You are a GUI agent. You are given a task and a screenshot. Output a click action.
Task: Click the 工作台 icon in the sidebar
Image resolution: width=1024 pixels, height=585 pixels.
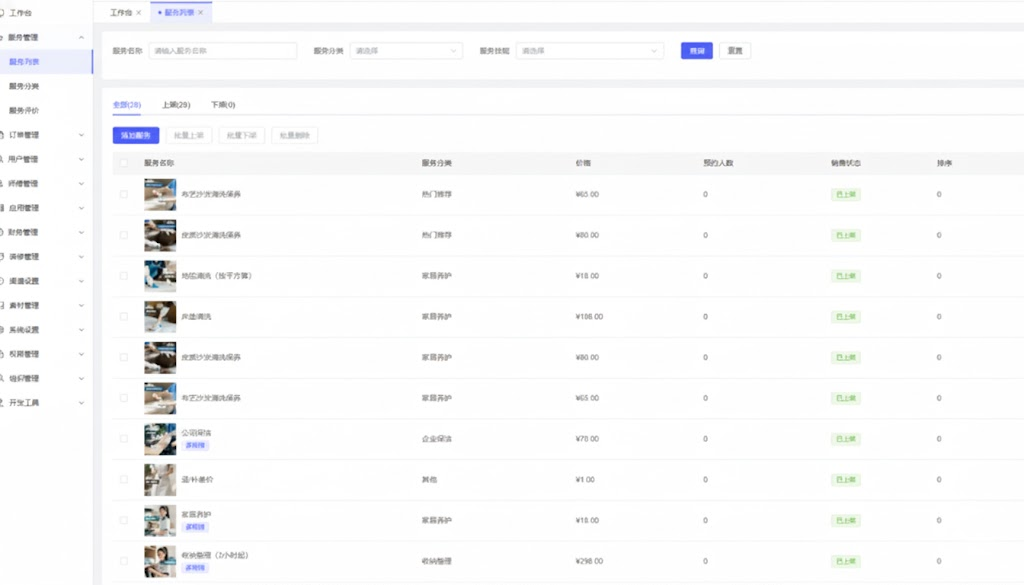click(x=3, y=12)
